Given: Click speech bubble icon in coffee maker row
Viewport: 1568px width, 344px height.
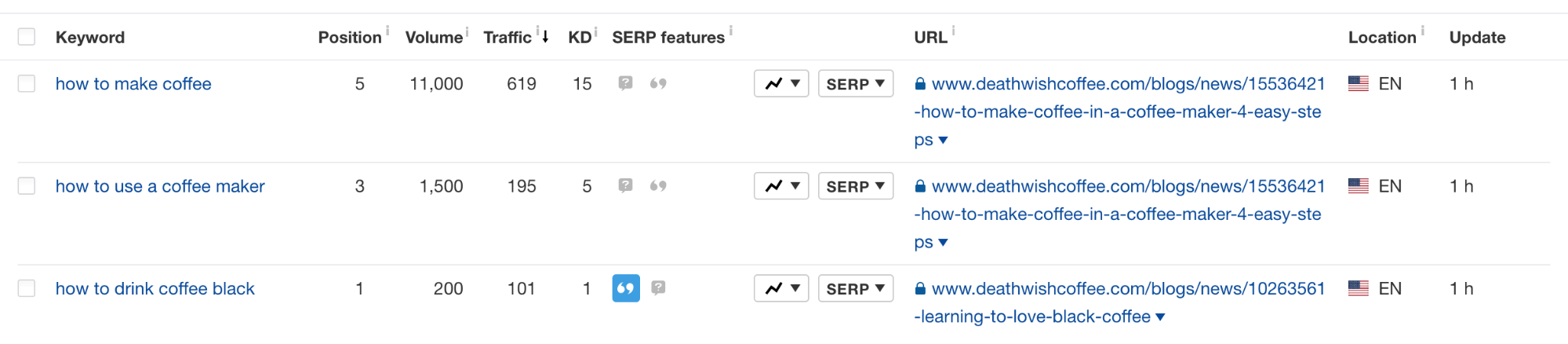Looking at the screenshot, I should (x=625, y=186).
